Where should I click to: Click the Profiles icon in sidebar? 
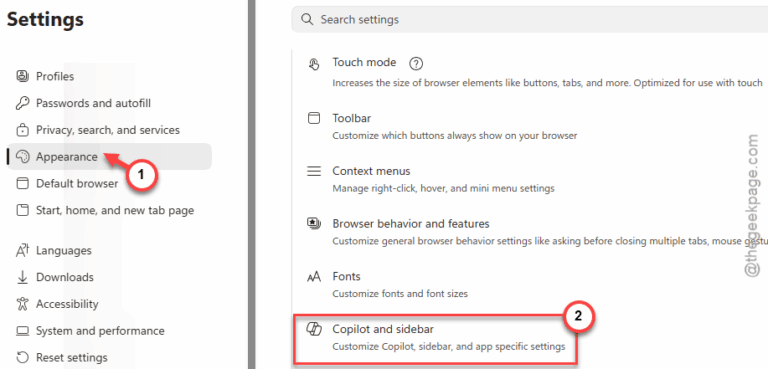(x=23, y=76)
